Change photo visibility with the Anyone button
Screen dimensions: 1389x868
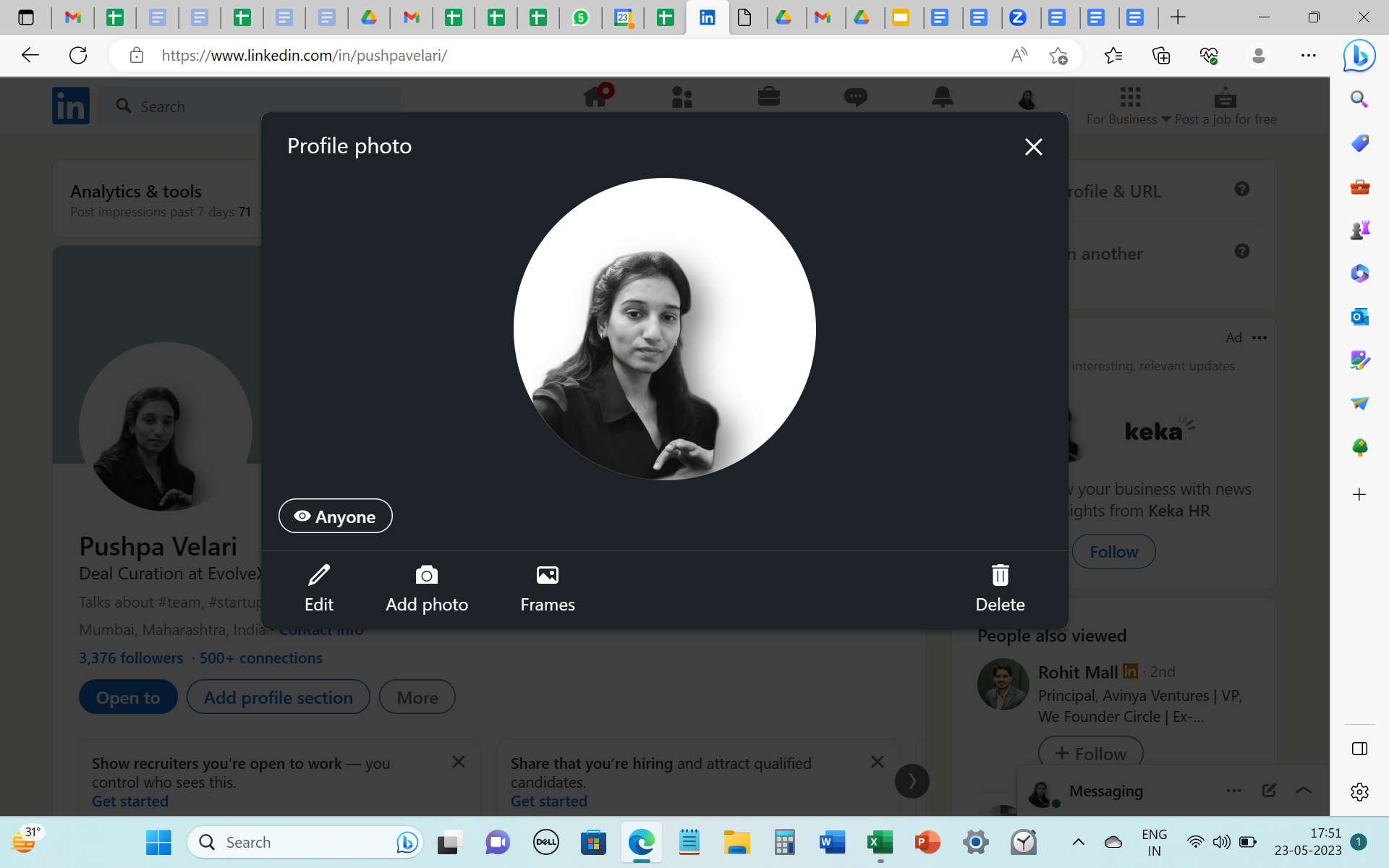(x=336, y=516)
